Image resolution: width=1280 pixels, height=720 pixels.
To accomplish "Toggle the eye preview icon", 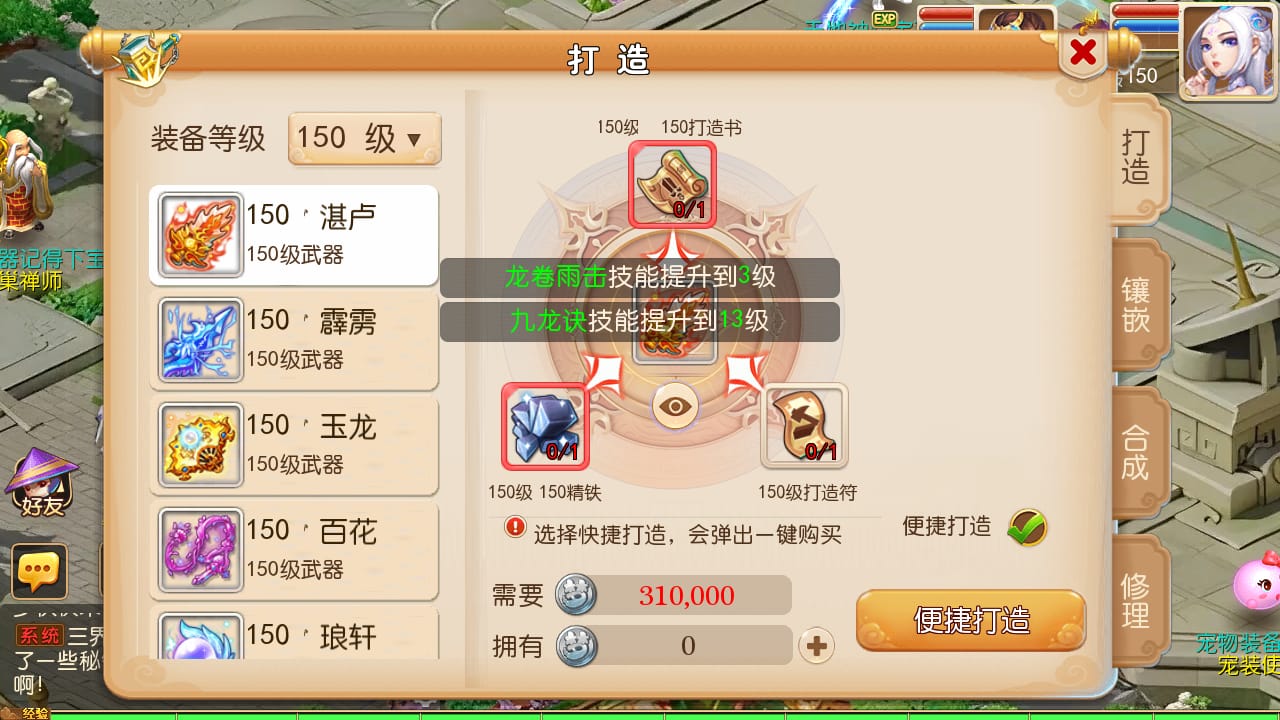I will pyautogui.click(x=676, y=406).
